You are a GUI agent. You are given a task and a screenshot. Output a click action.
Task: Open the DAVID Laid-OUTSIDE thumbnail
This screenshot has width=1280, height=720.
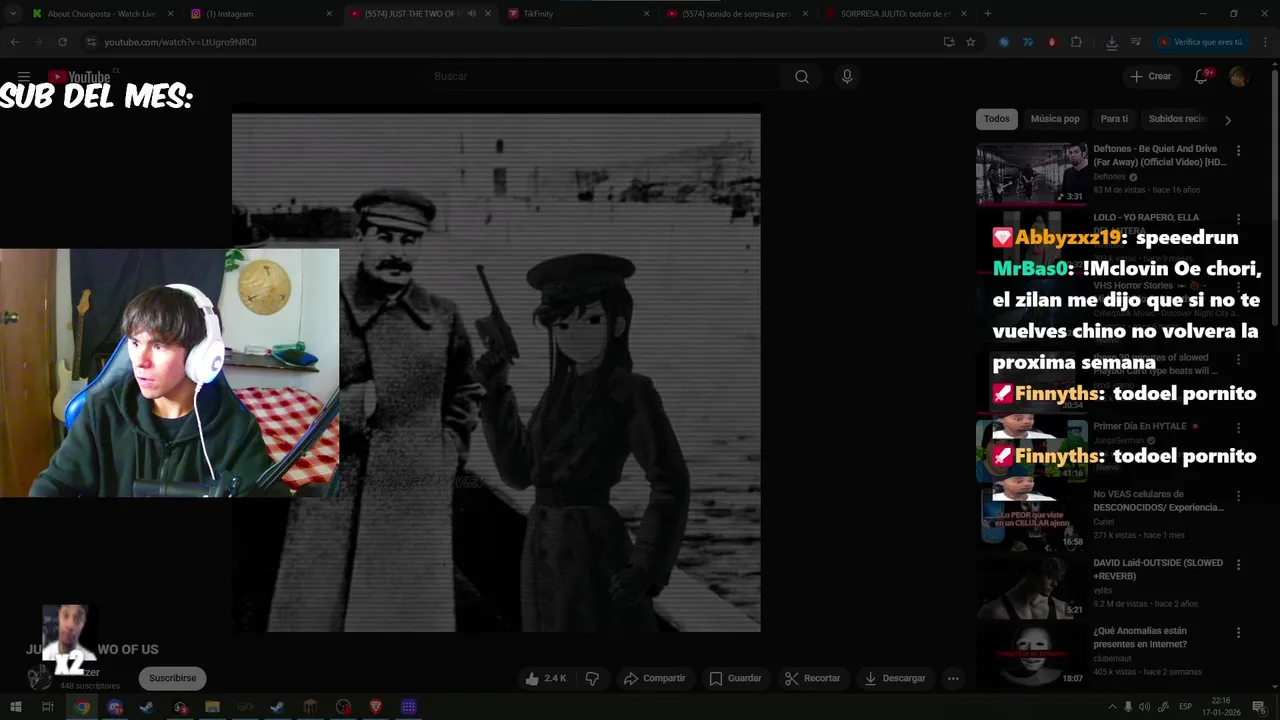tap(1031, 587)
